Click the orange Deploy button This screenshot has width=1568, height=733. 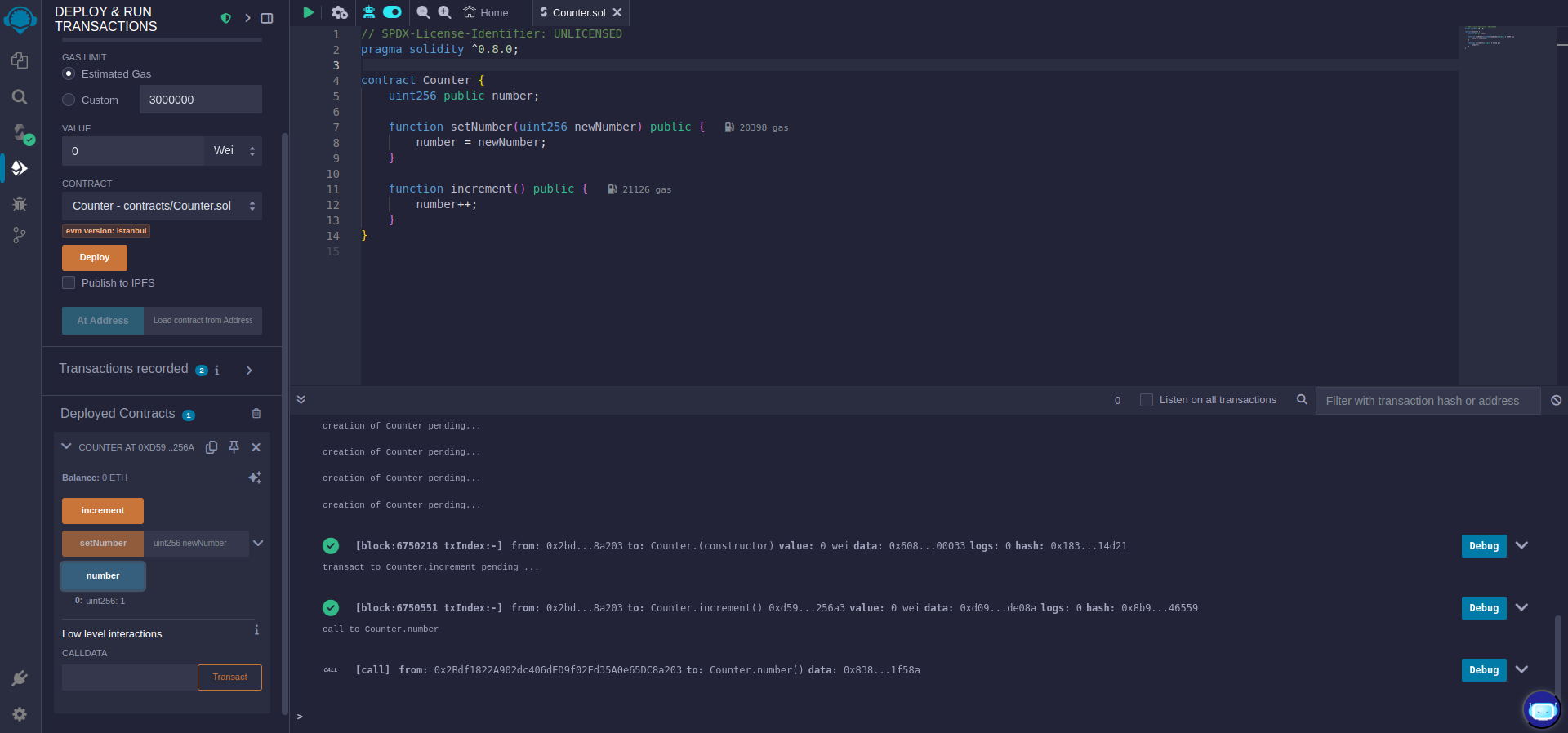tap(95, 257)
